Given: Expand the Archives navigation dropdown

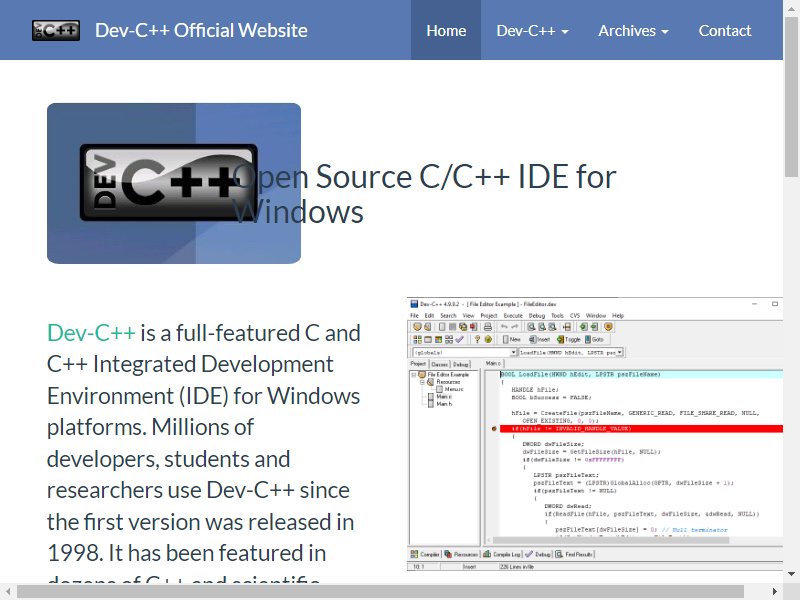Looking at the screenshot, I should tap(633, 31).
